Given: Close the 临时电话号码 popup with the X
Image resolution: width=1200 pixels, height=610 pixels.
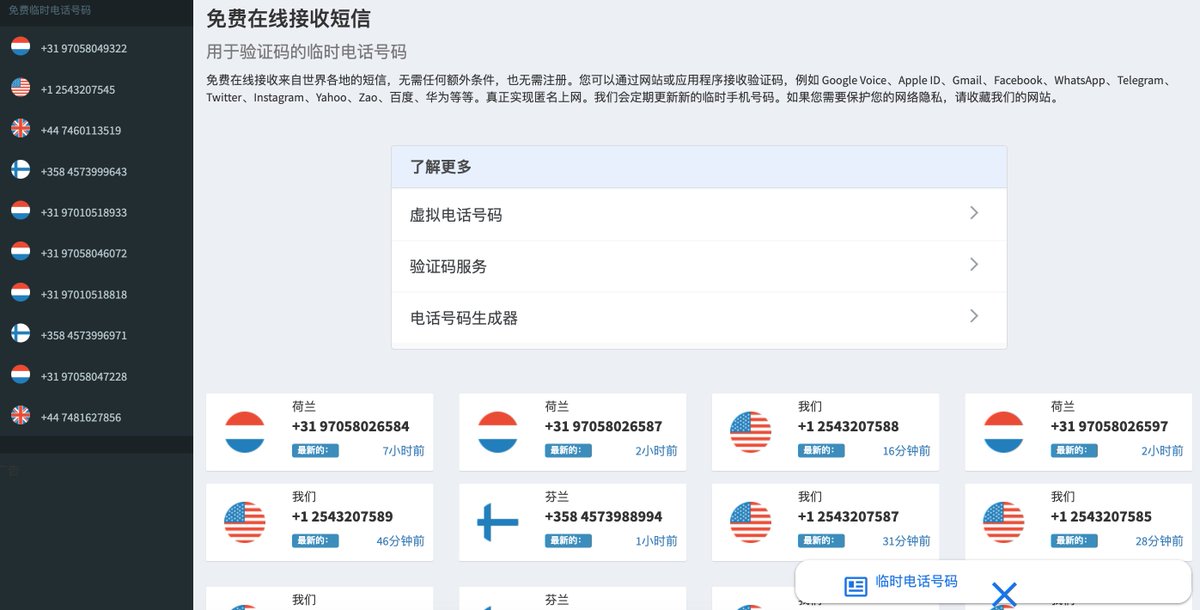Looking at the screenshot, I should pyautogui.click(x=1003, y=595).
